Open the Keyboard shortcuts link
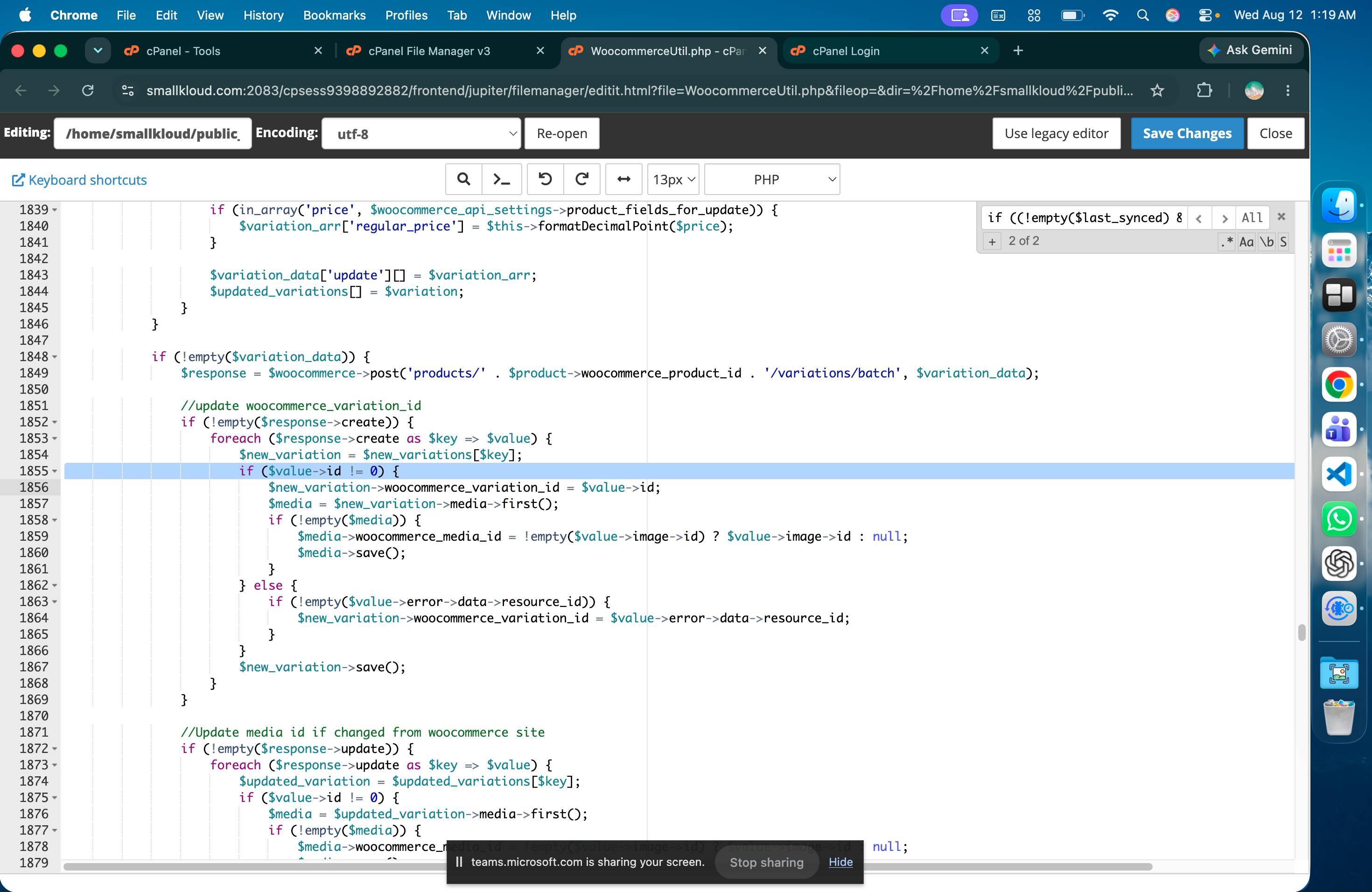1372x892 pixels. coord(79,180)
